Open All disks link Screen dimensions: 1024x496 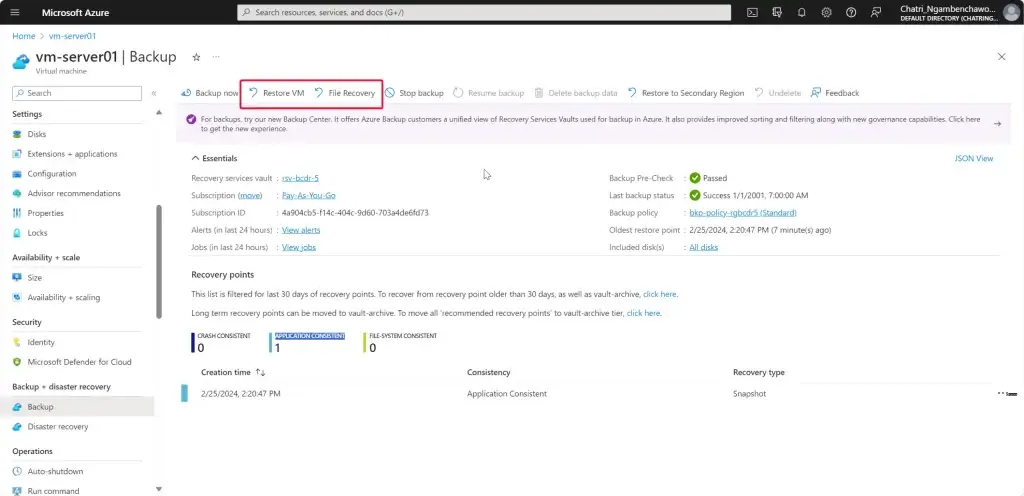click(x=704, y=247)
